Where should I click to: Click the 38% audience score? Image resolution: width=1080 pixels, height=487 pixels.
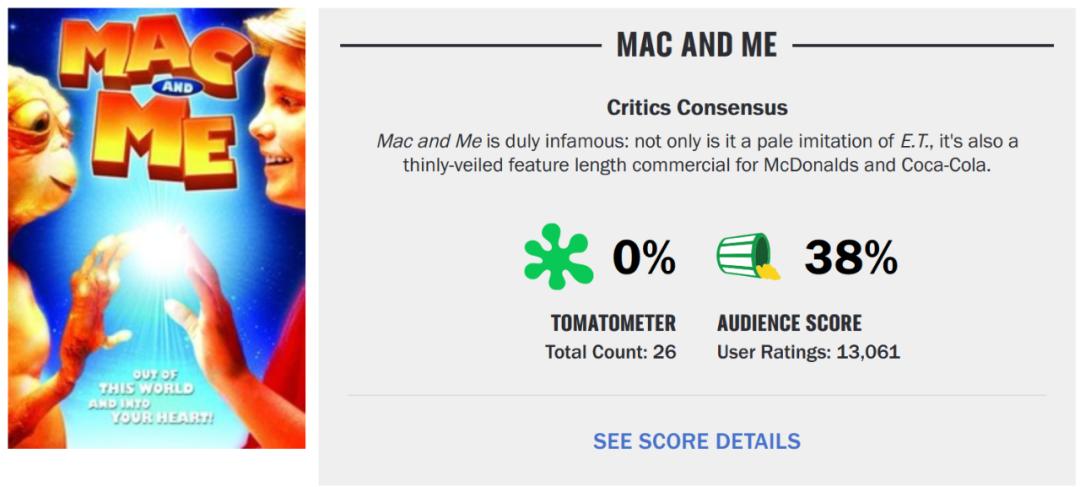[851, 259]
